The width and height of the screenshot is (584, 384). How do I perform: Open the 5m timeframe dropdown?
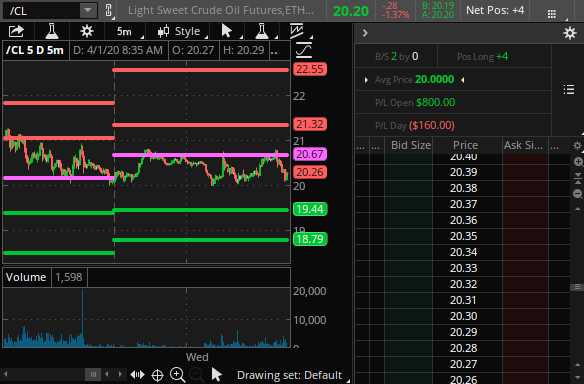point(124,32)
